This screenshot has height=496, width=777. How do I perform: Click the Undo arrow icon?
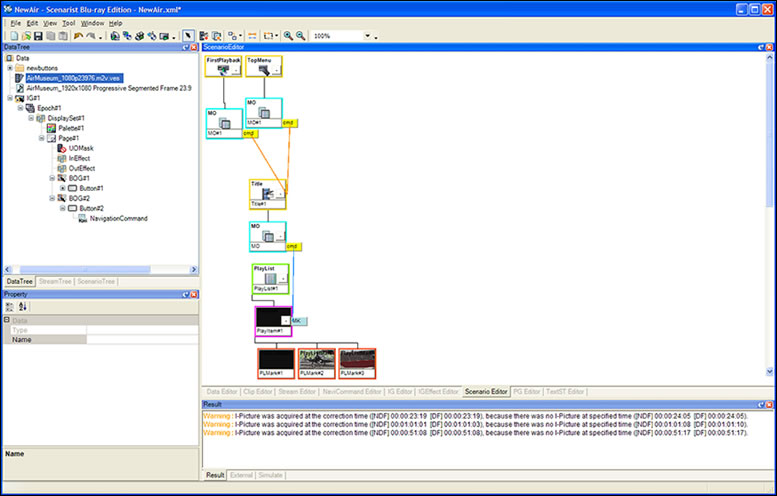(79, 35)
